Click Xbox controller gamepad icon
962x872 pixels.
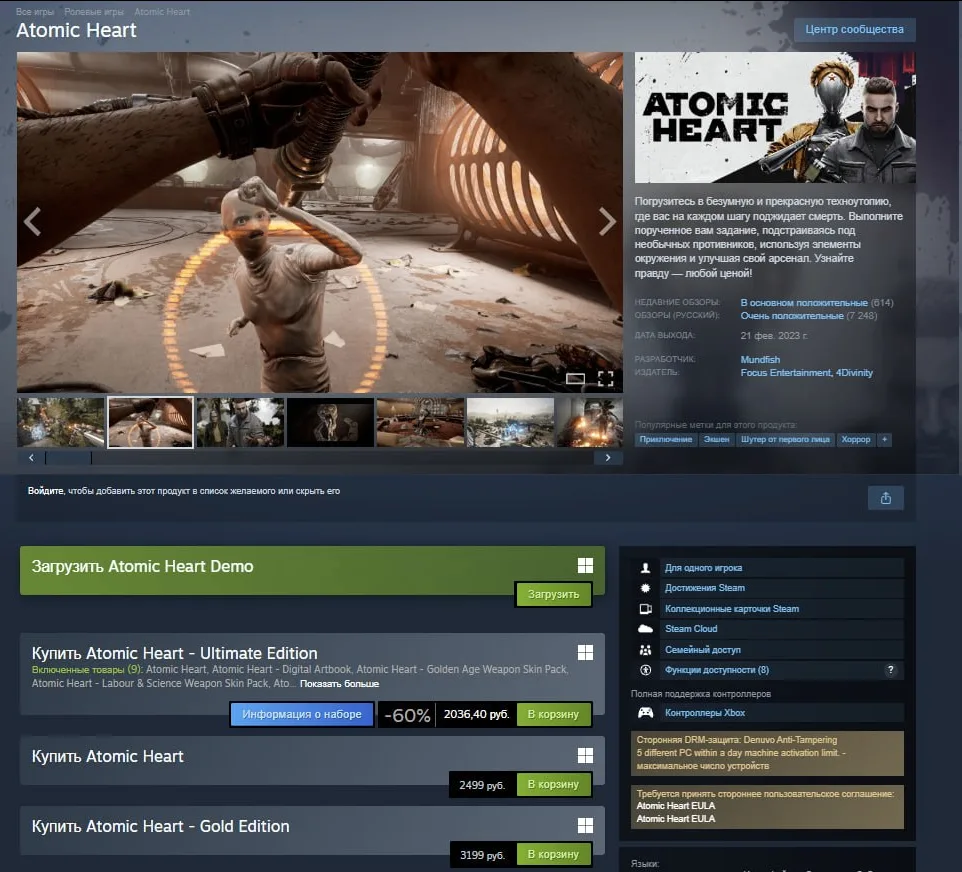click(645, 712)
